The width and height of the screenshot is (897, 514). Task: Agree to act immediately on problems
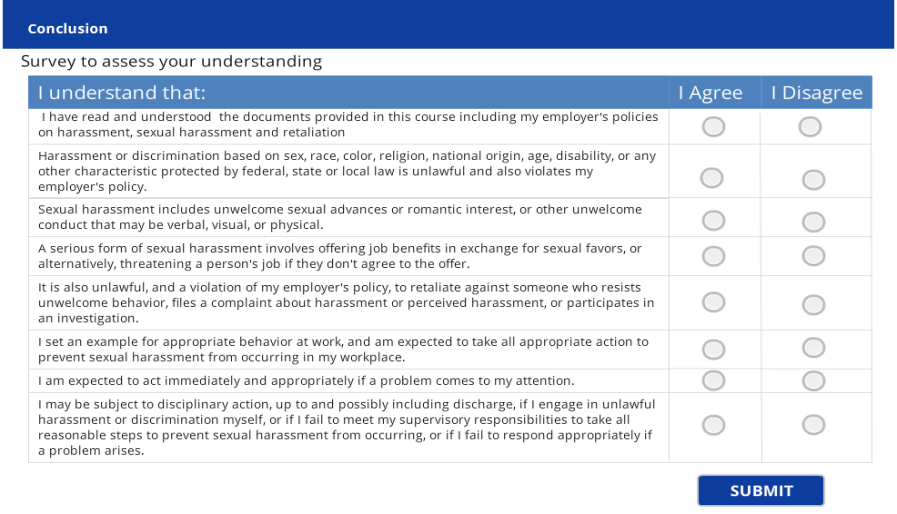click(x=713, y=380)
